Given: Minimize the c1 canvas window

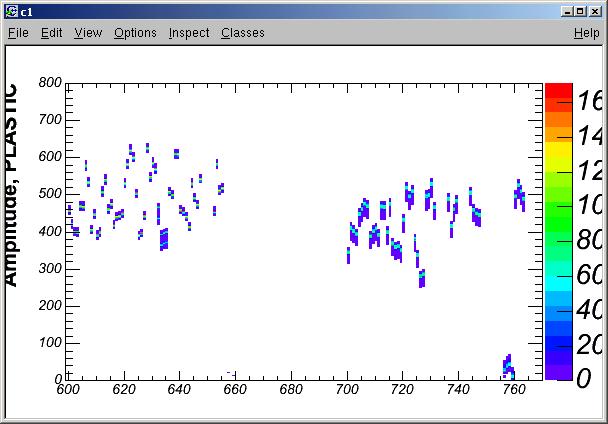Looking at the screenshot, I should click(567, 12).
